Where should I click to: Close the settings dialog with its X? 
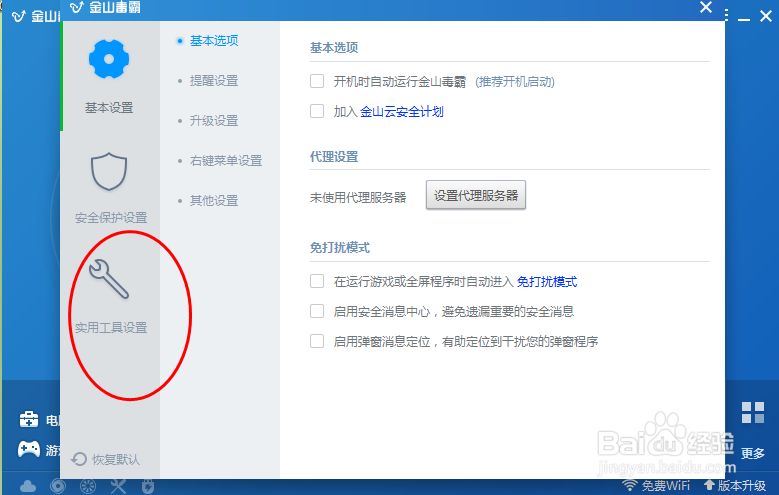[x=705, y=7]
